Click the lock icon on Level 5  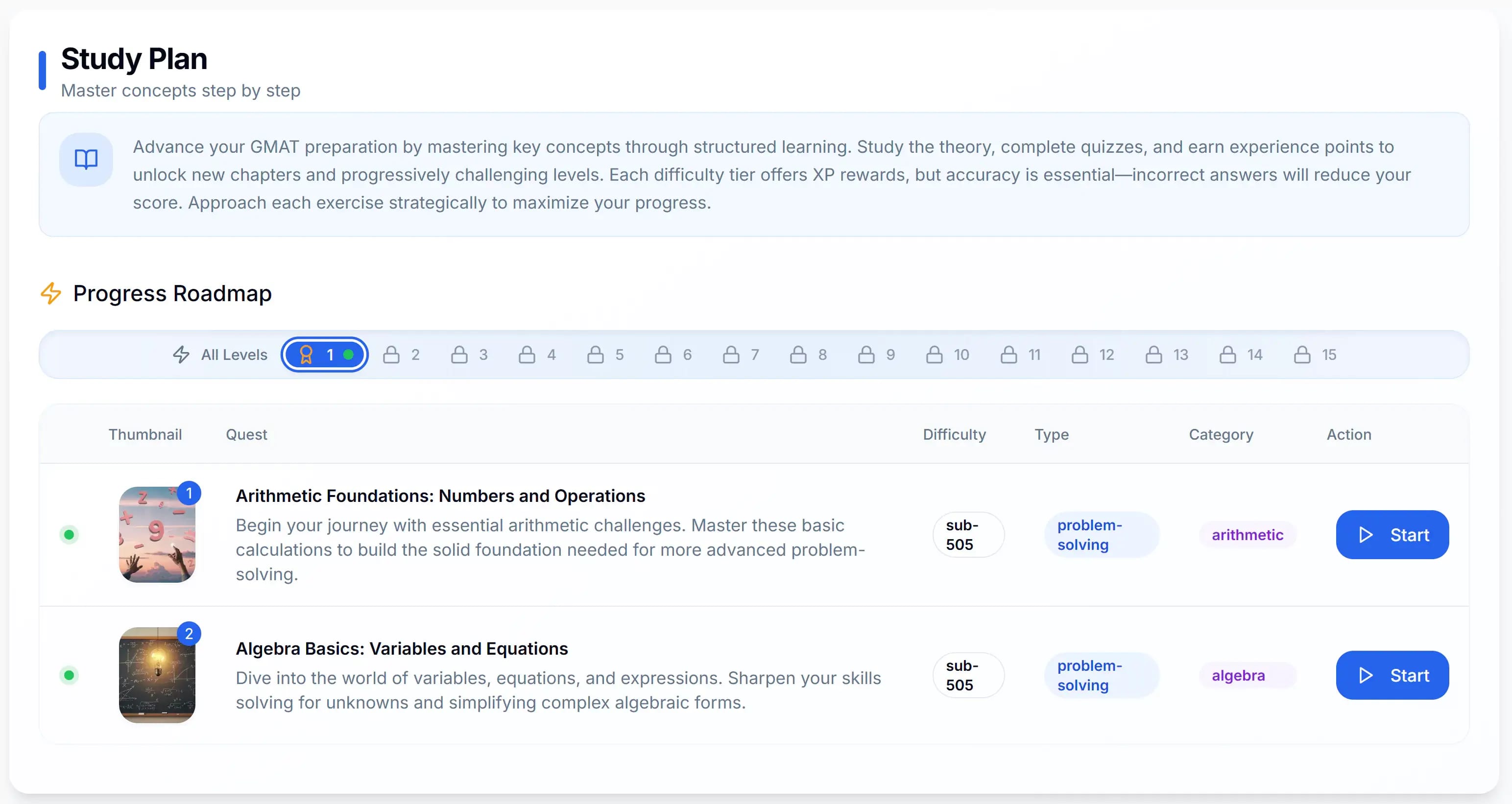(595, 354)
